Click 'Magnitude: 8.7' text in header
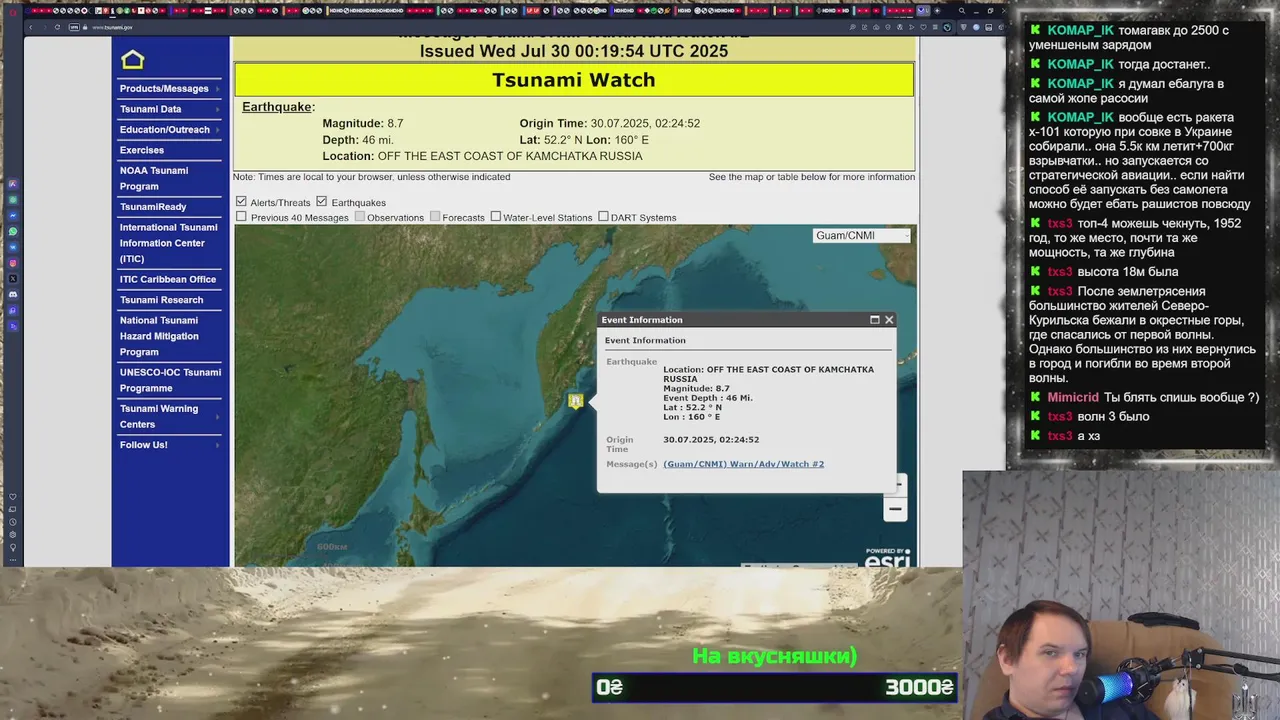 [x=363, y=124]
